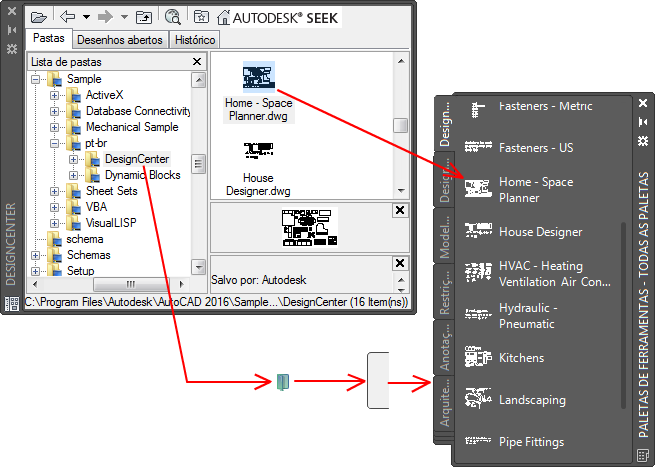The height and width of the screenshot is (469, 657).
Task: Select Landscaping palette icon
Action: tap(478, 399)
